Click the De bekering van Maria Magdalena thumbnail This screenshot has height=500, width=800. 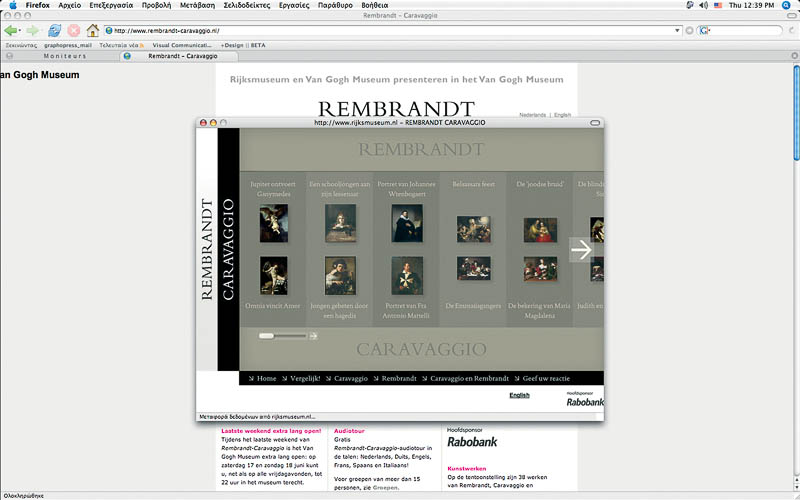[540, 269]
